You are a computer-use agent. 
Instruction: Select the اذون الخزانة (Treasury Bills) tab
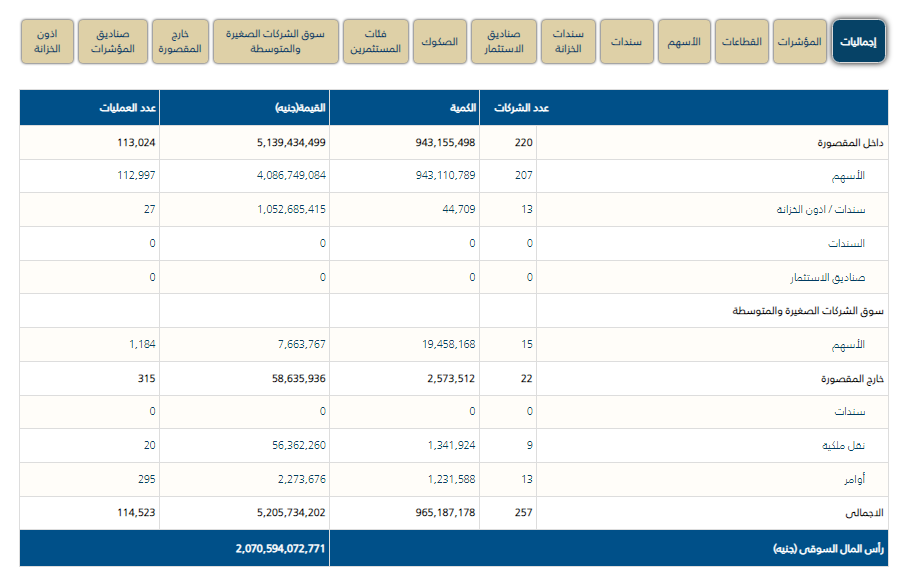[47, 41]
